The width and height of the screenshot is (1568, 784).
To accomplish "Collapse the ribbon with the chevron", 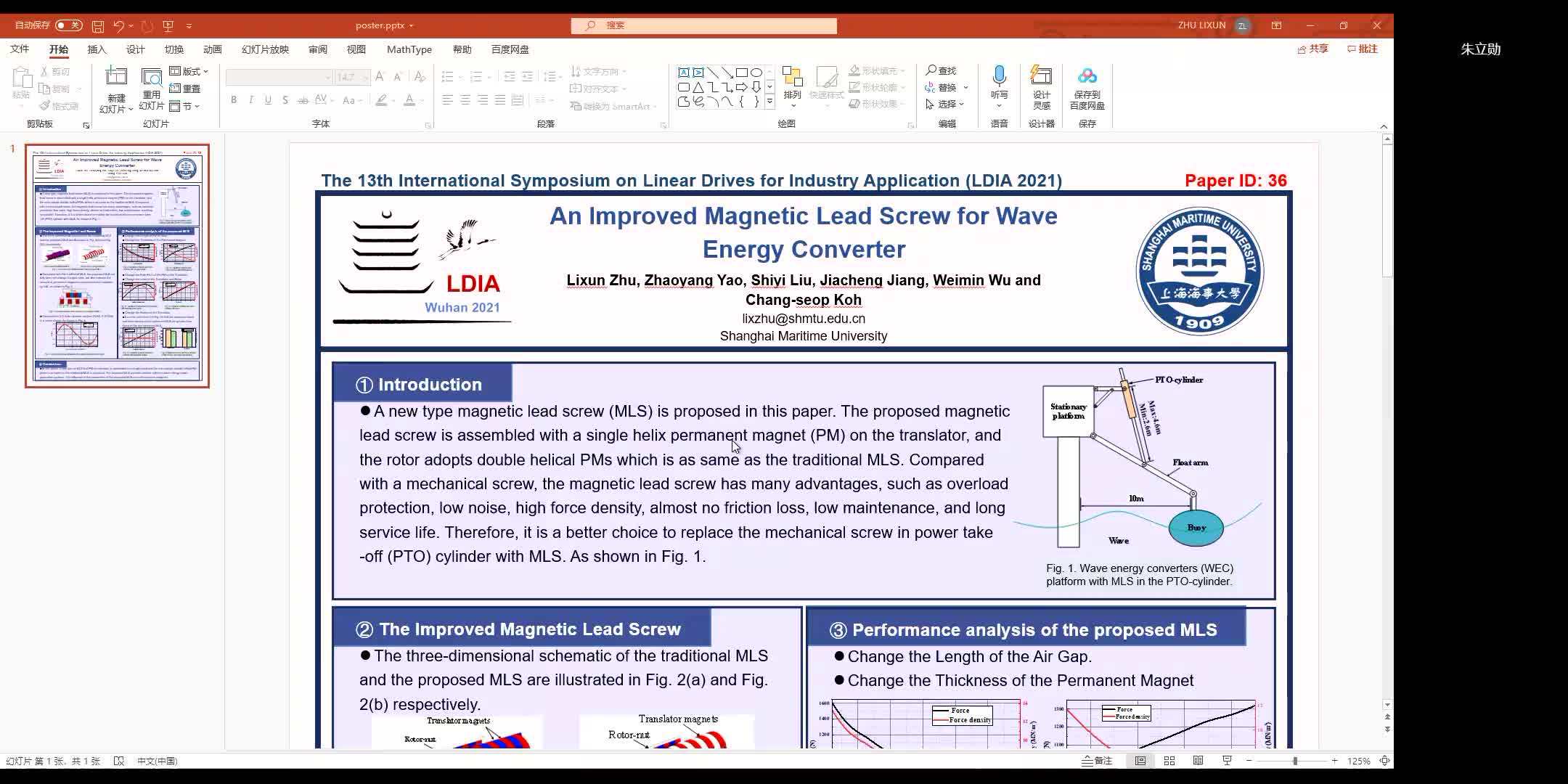I will coord(1384,126).
